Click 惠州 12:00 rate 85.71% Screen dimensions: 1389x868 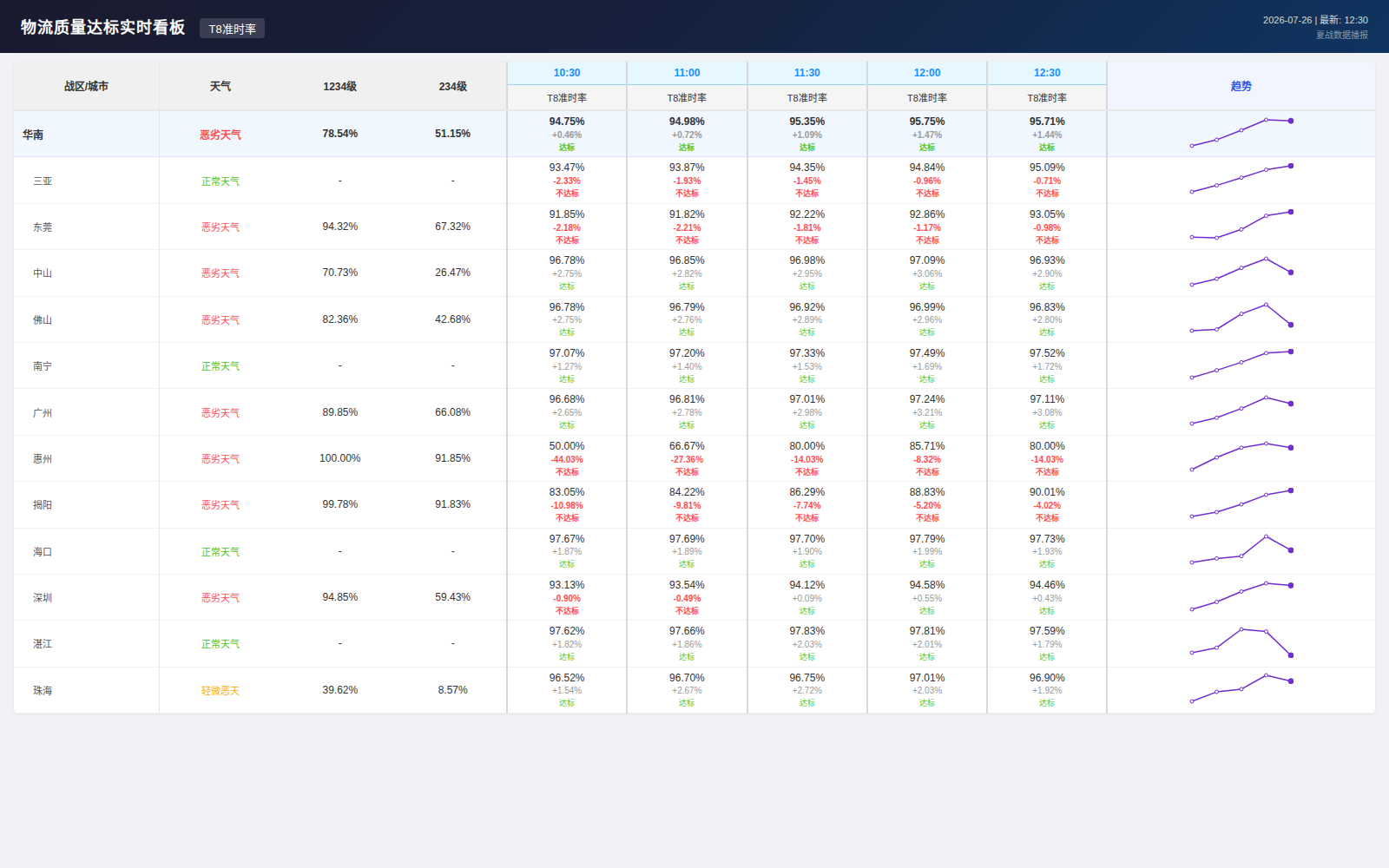point(927,446)
